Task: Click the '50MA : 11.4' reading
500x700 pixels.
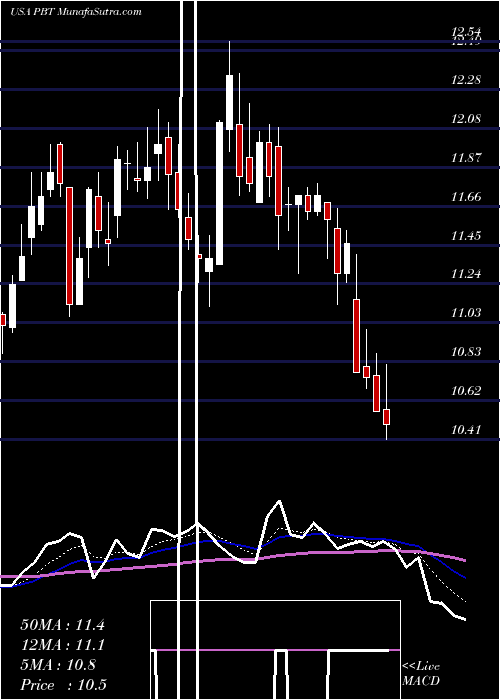Action: coord(62,625)
